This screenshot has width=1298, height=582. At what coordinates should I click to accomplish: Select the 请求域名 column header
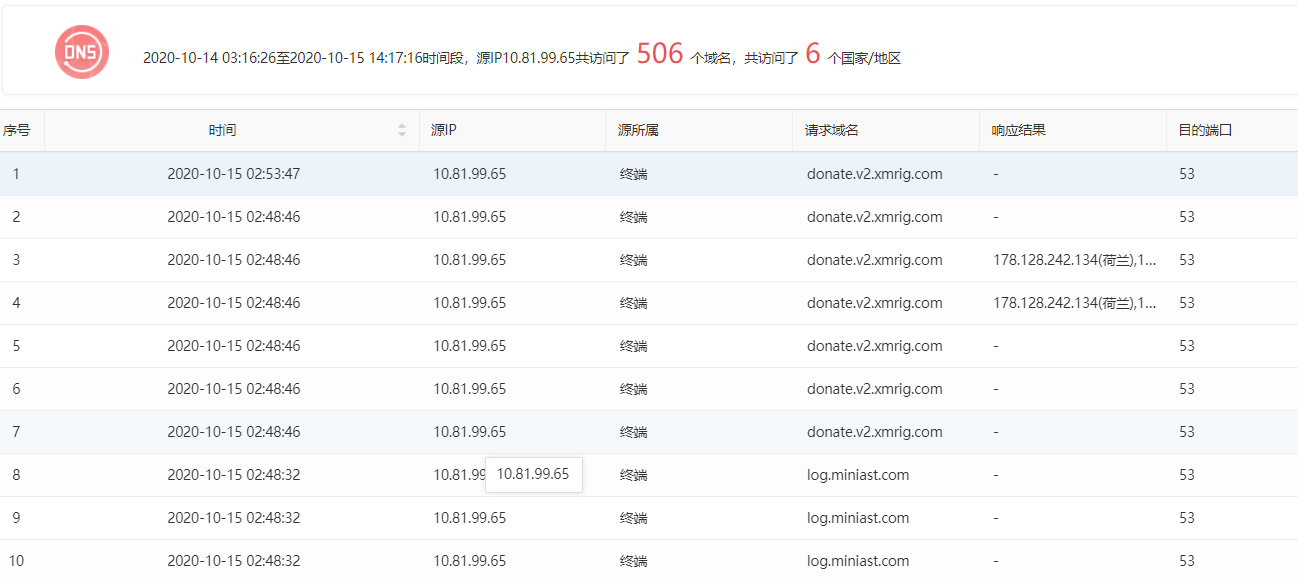[832, 130]
